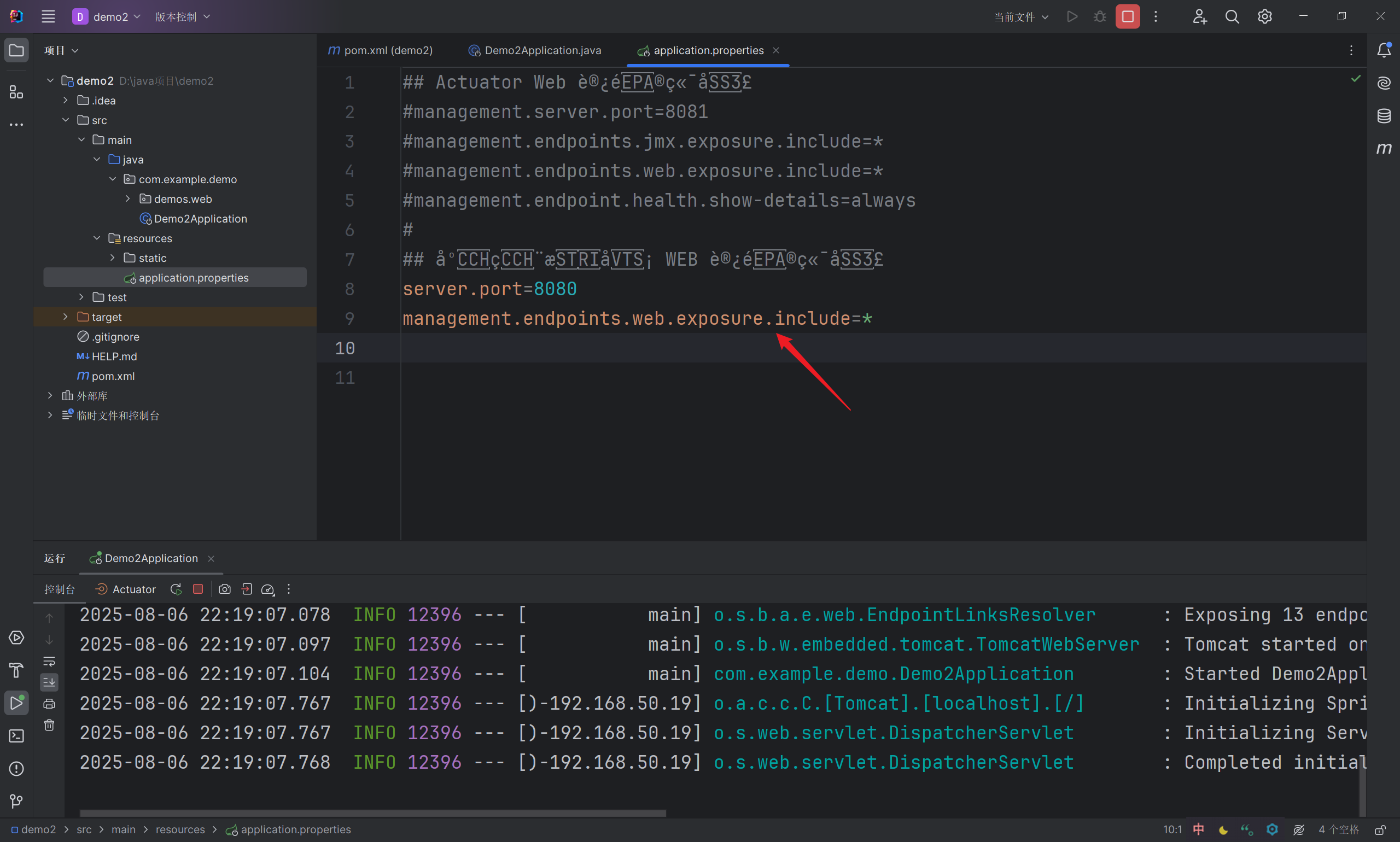This screenshot has height=842, width=1400.
Task: Click resources in the breadcrumb bar
Action: [x=180, y=829]
